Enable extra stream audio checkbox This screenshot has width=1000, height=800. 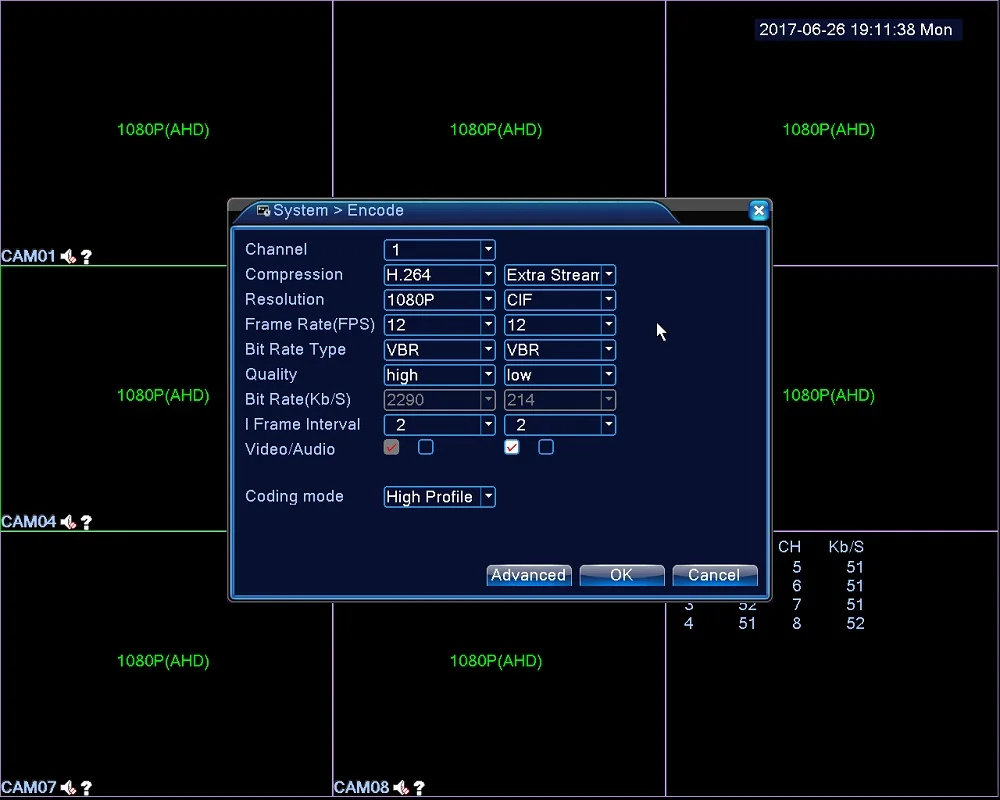coord(546,447)
